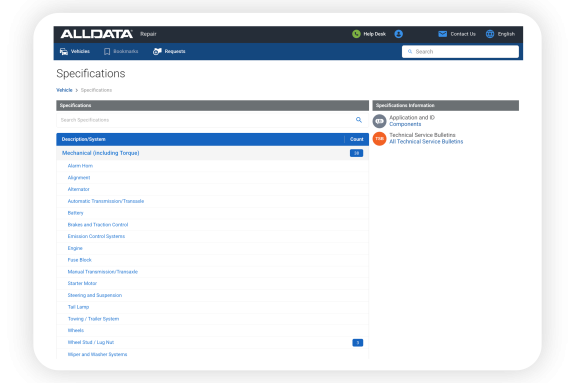Click the gray Specifications panel header
The height and width of the screenshot is (383, 575).
coord(212,105)
